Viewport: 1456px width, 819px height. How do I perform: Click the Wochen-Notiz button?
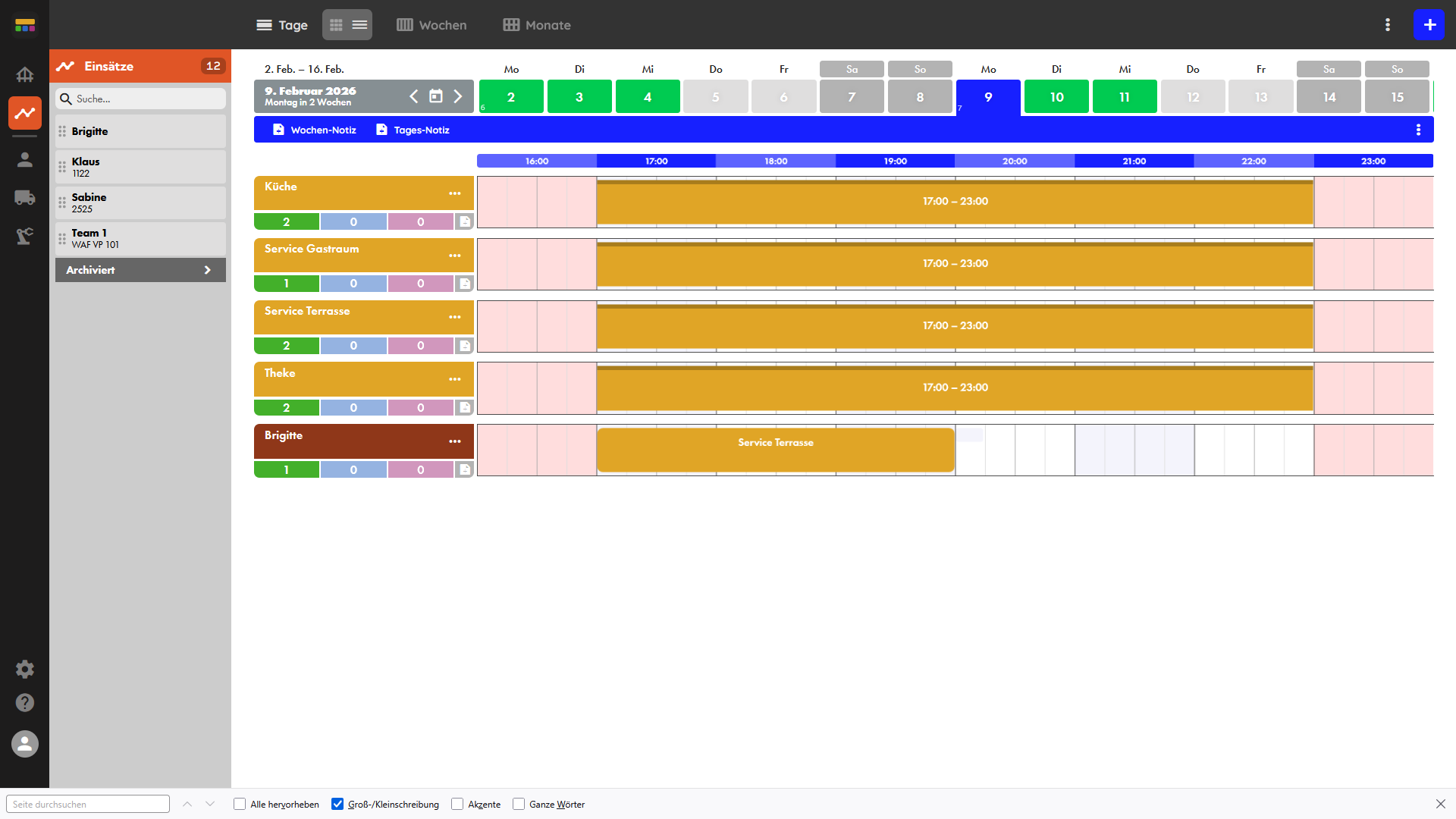315,130
